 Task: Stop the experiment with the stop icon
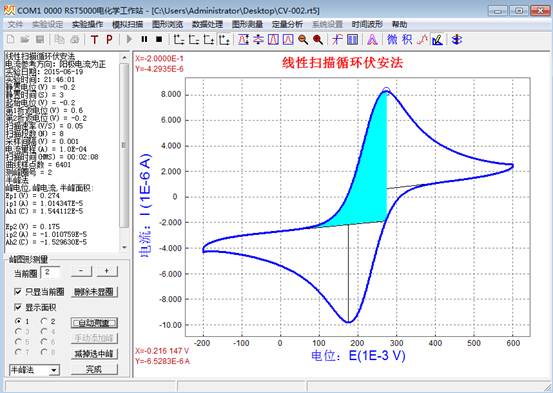click(159, 39)
